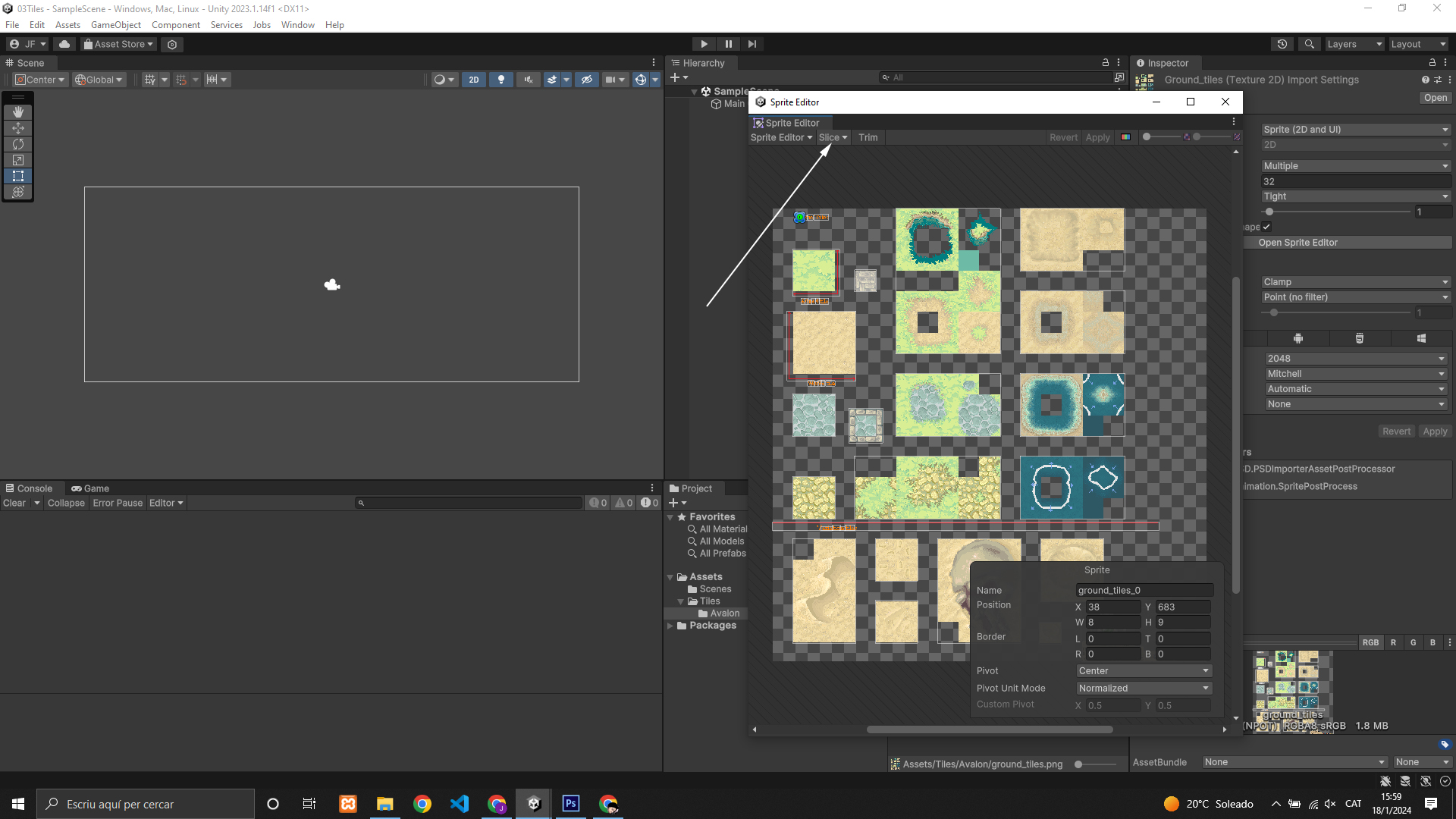
Task: Open the GameObject menu
Action: point(115,25)
